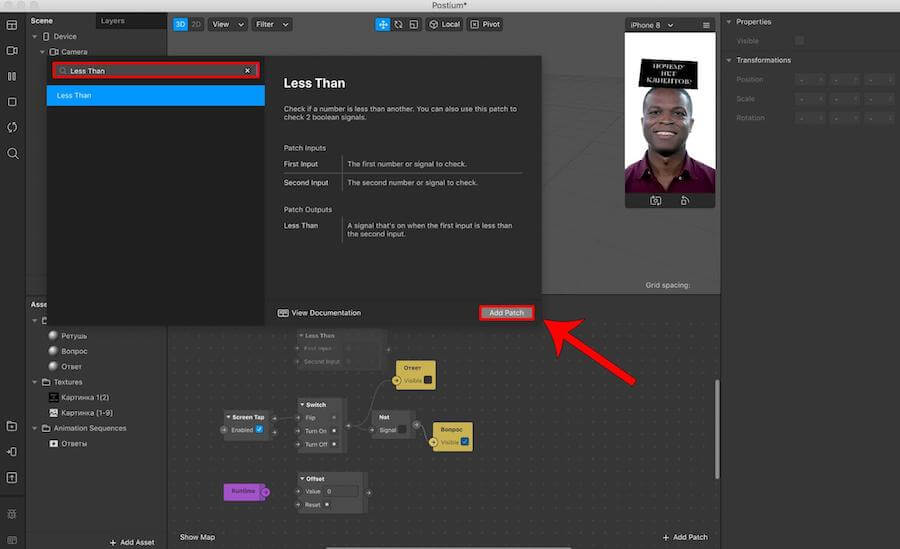Click the Not patch output port
This screenshot has height=549, width=900.
[x=416, y=425]
